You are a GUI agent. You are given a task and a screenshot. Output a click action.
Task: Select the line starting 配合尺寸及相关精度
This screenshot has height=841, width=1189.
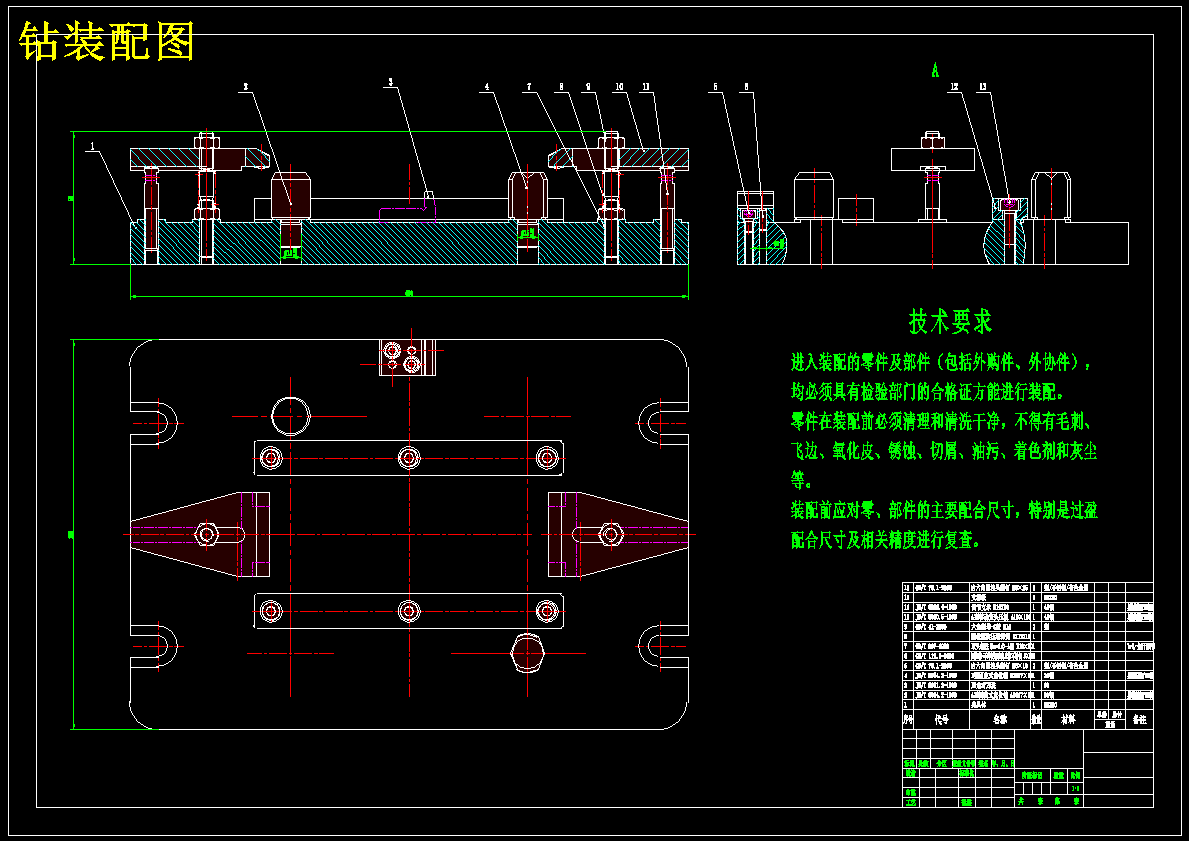[x=886, y=540]
